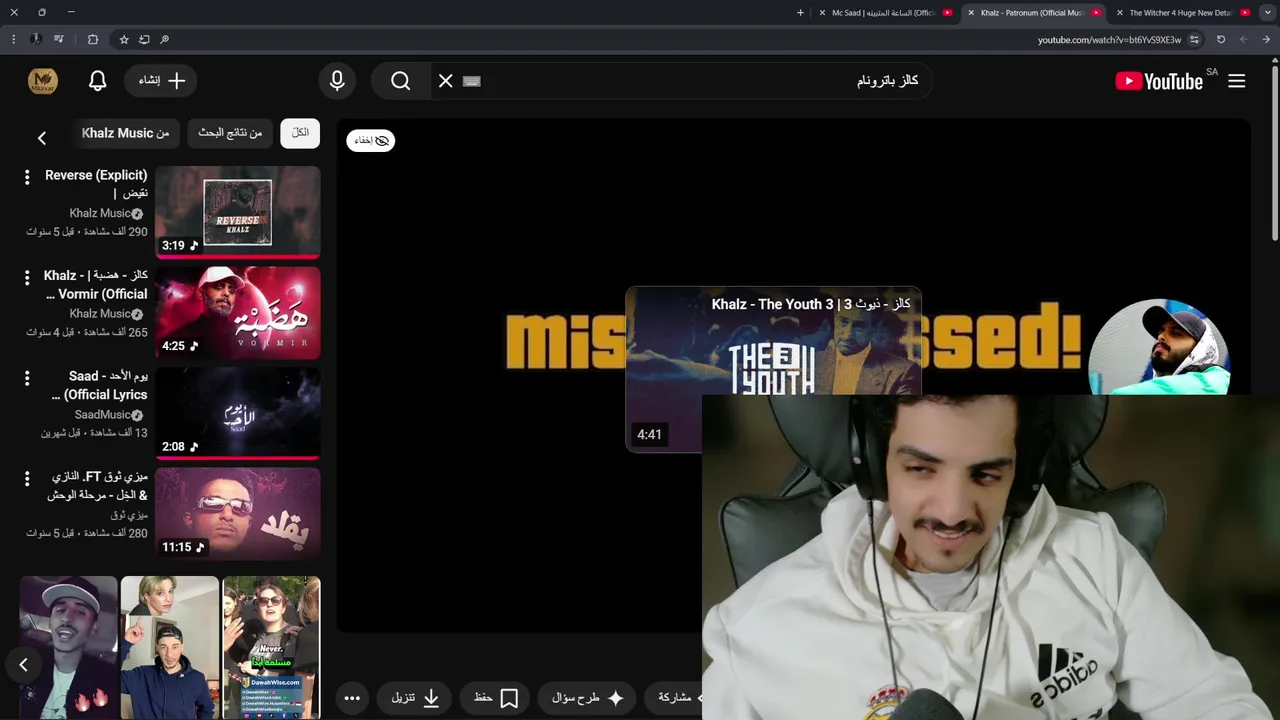The image size is (1280, 720).
Task: Reload the page
Action: pyautogui.click(x=1221, y=39)
